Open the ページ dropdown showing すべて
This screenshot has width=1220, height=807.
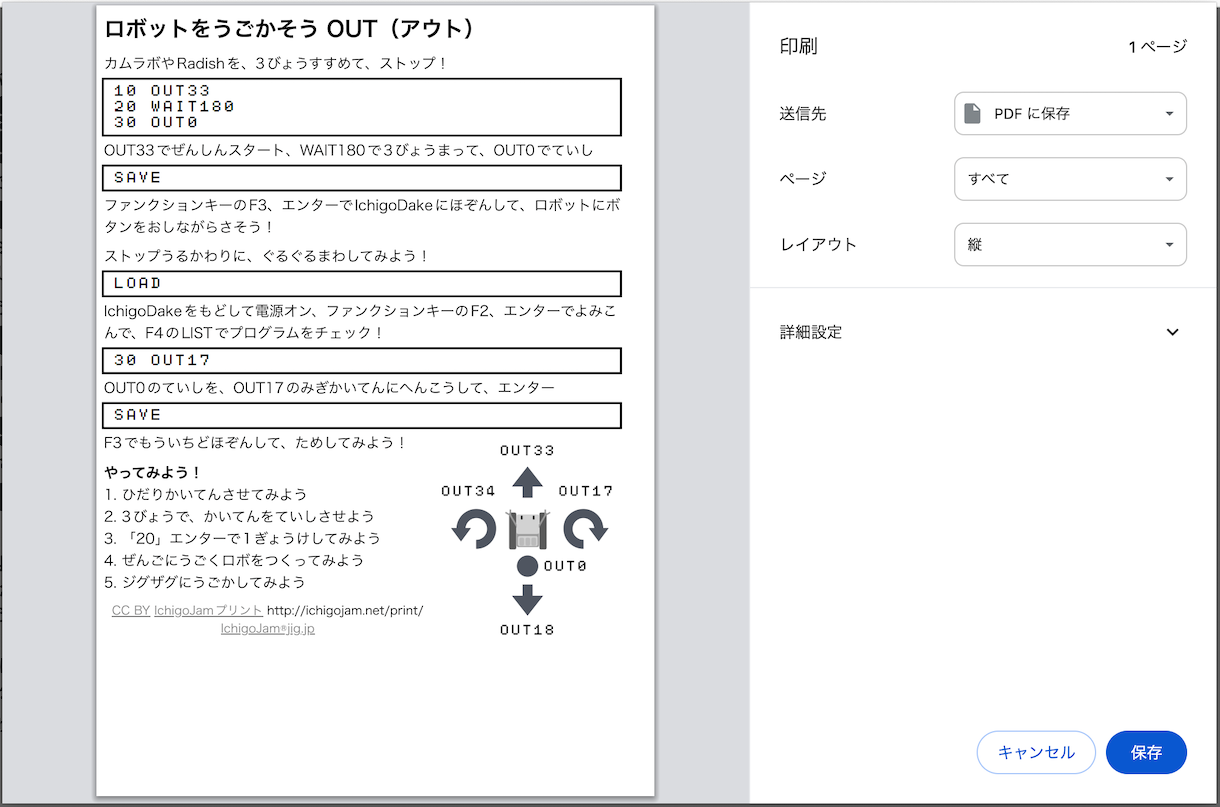click(1070, 179)
